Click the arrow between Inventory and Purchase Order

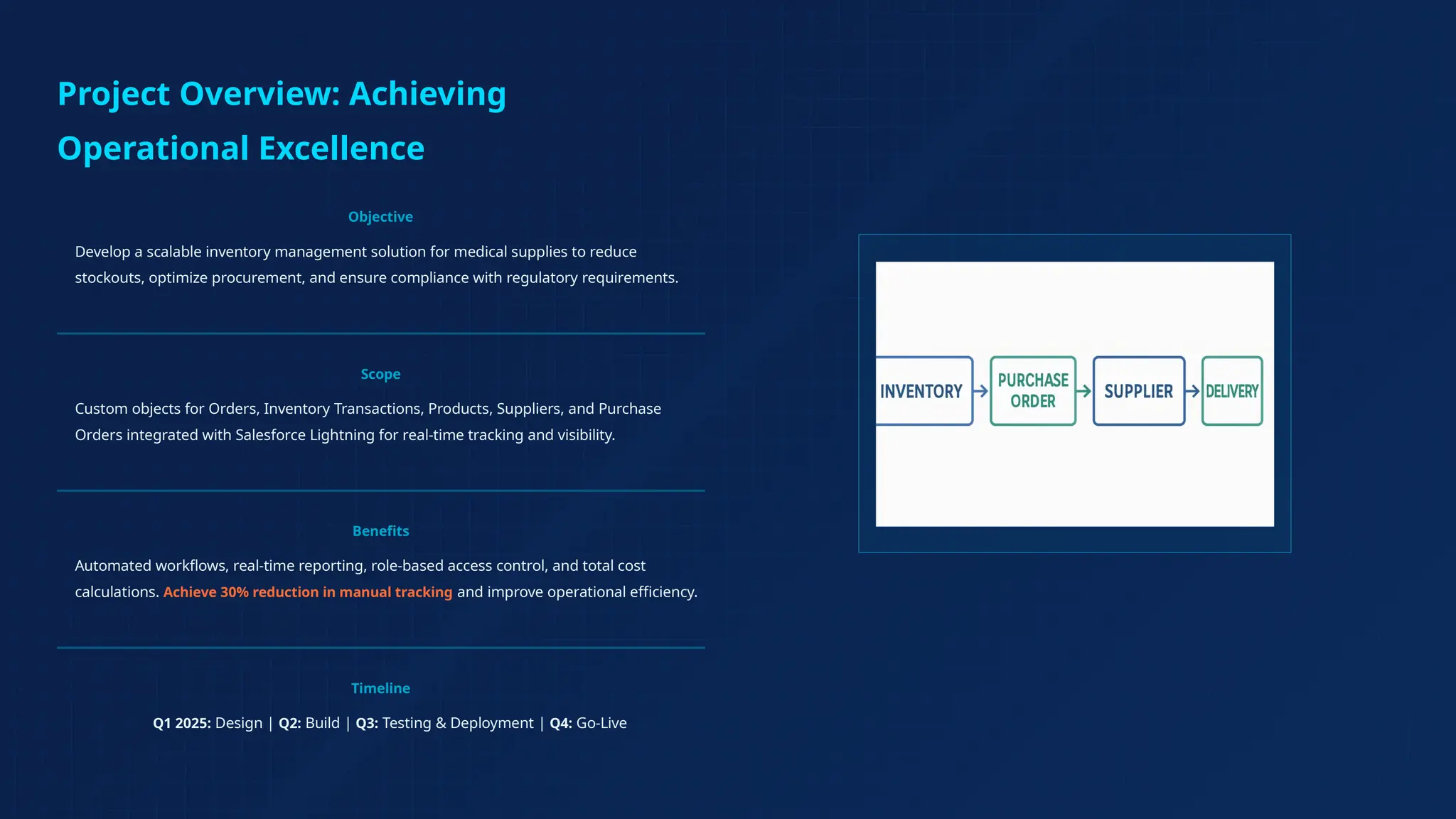click(981, 391)
